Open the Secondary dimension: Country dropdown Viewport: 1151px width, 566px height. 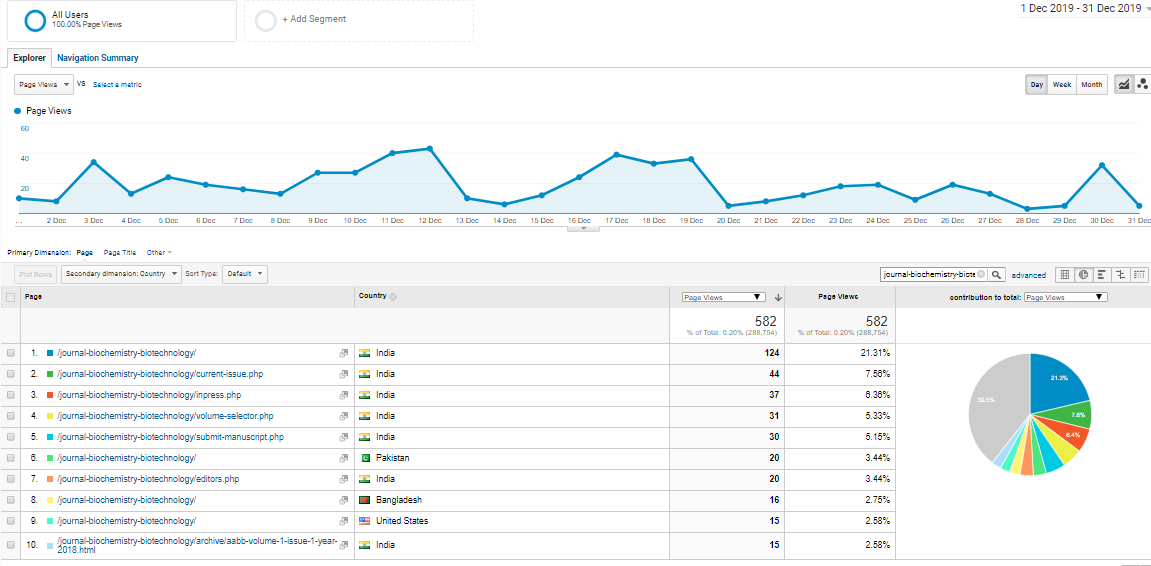click(121, 273)
